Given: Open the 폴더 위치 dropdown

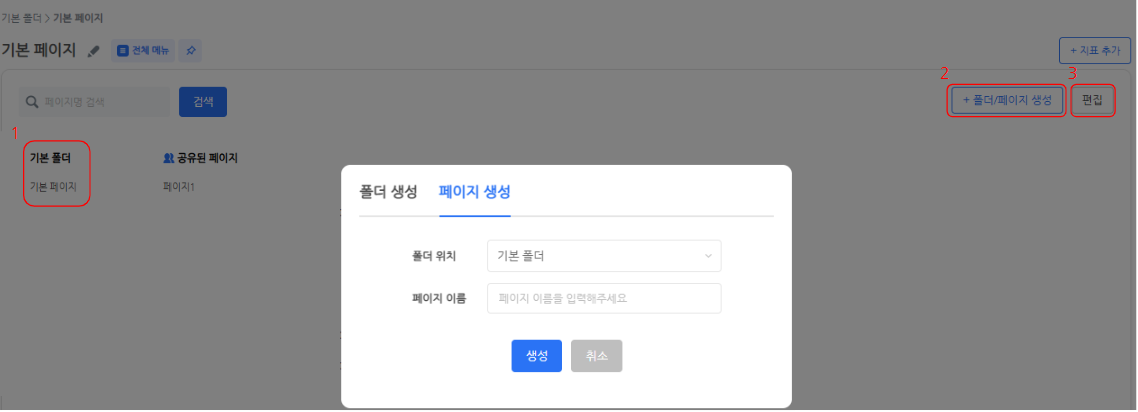Looking at the screenshot, I should [603, 256].
